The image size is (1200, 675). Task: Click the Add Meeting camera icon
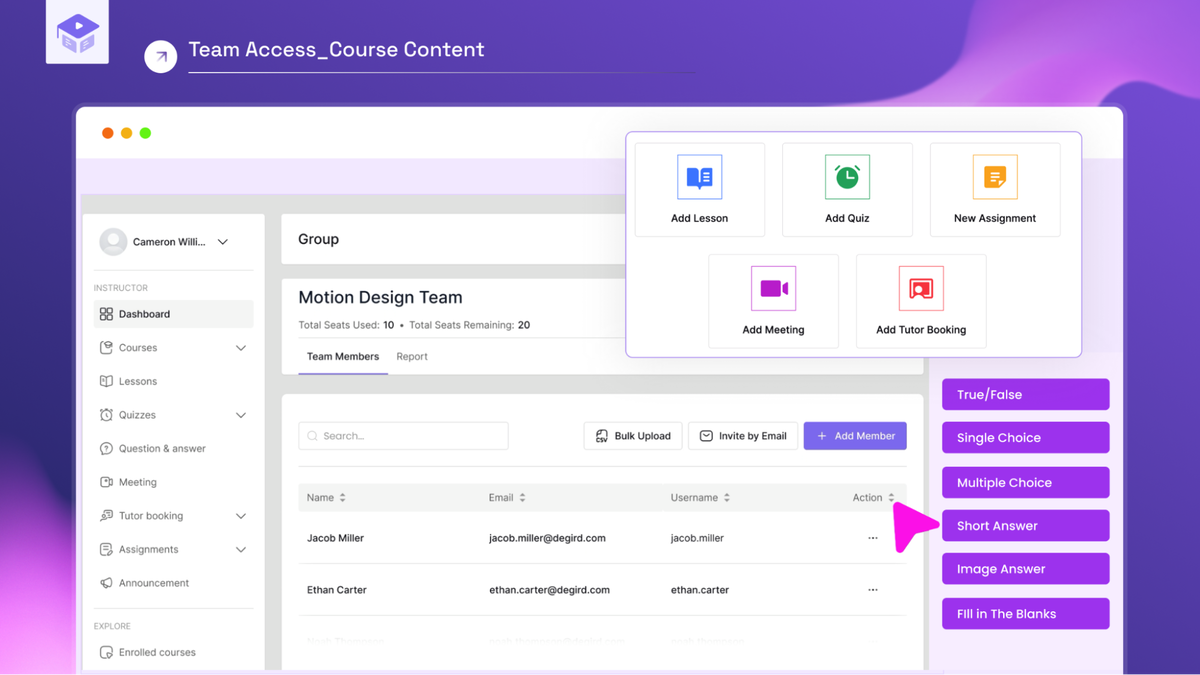773,289
